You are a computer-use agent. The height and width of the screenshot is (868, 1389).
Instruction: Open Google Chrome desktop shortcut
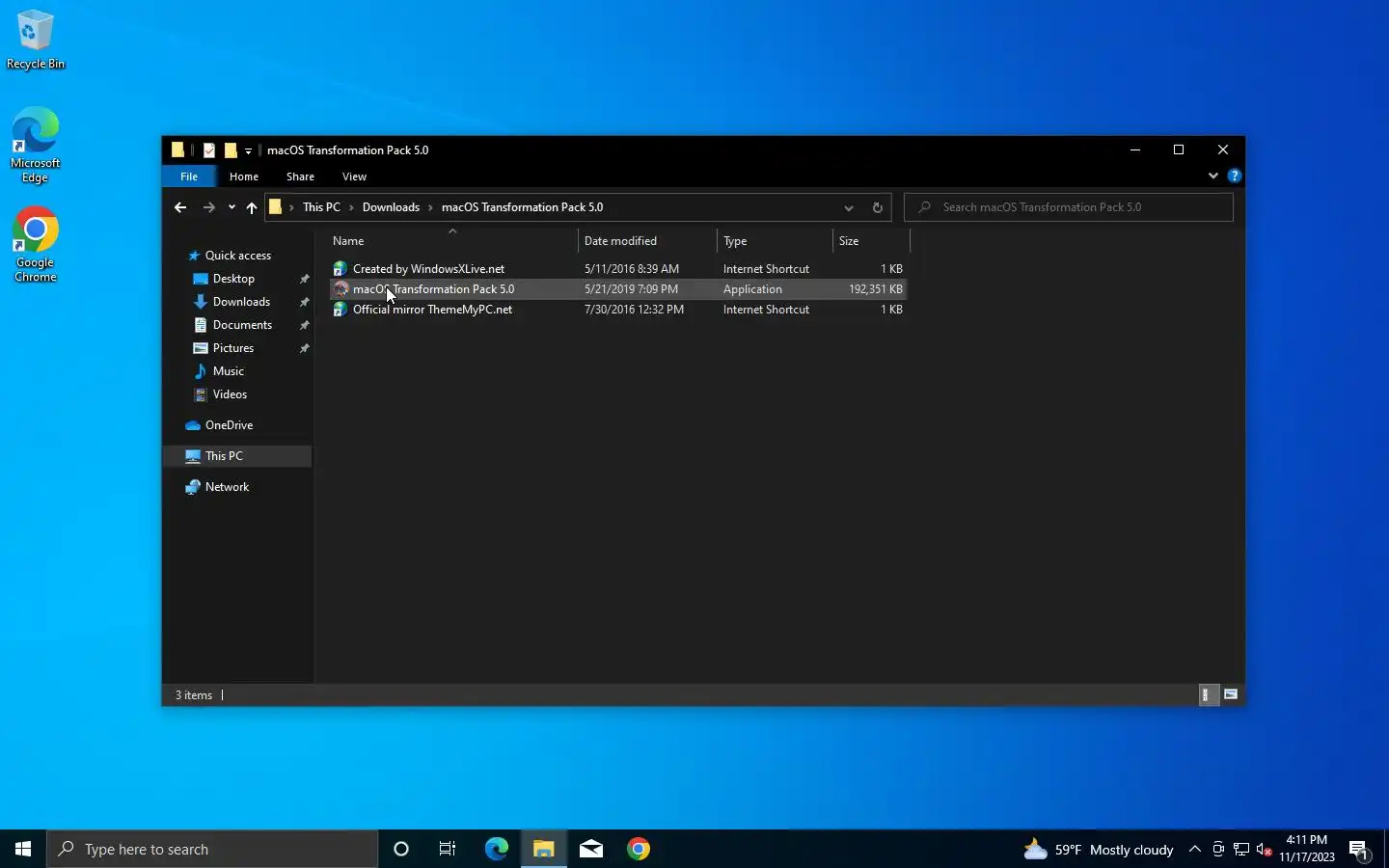(x=36, y=245)
